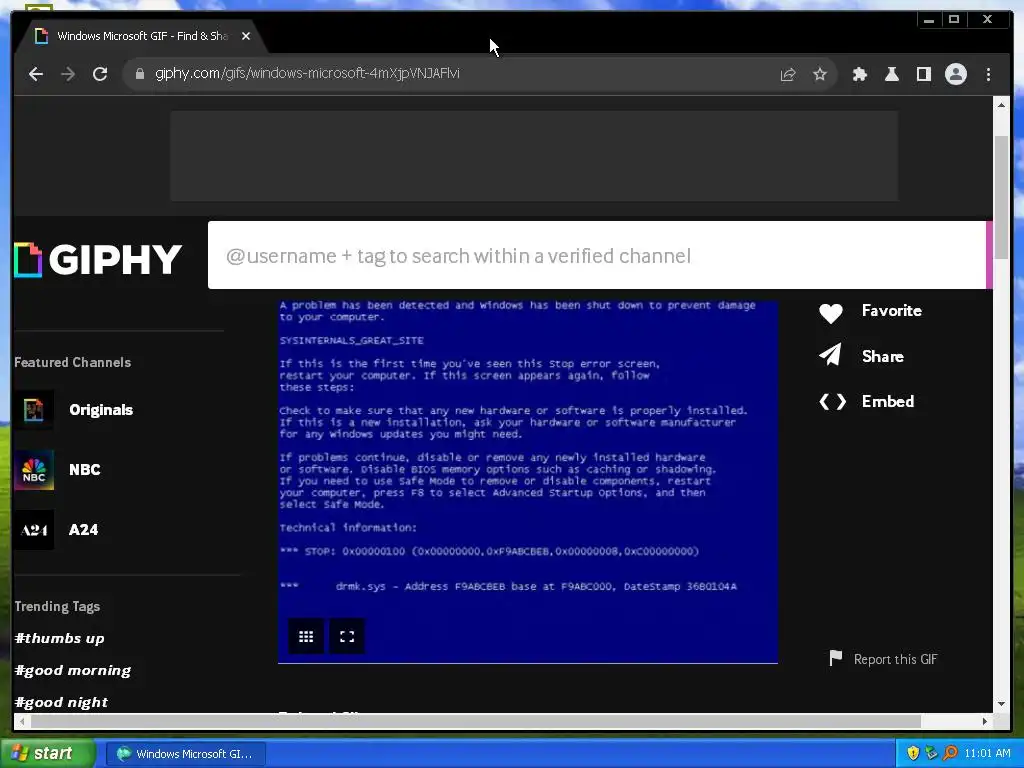Click the blue screen GIF image
This screenshot has height=768, width=1024.
(528, 482)
